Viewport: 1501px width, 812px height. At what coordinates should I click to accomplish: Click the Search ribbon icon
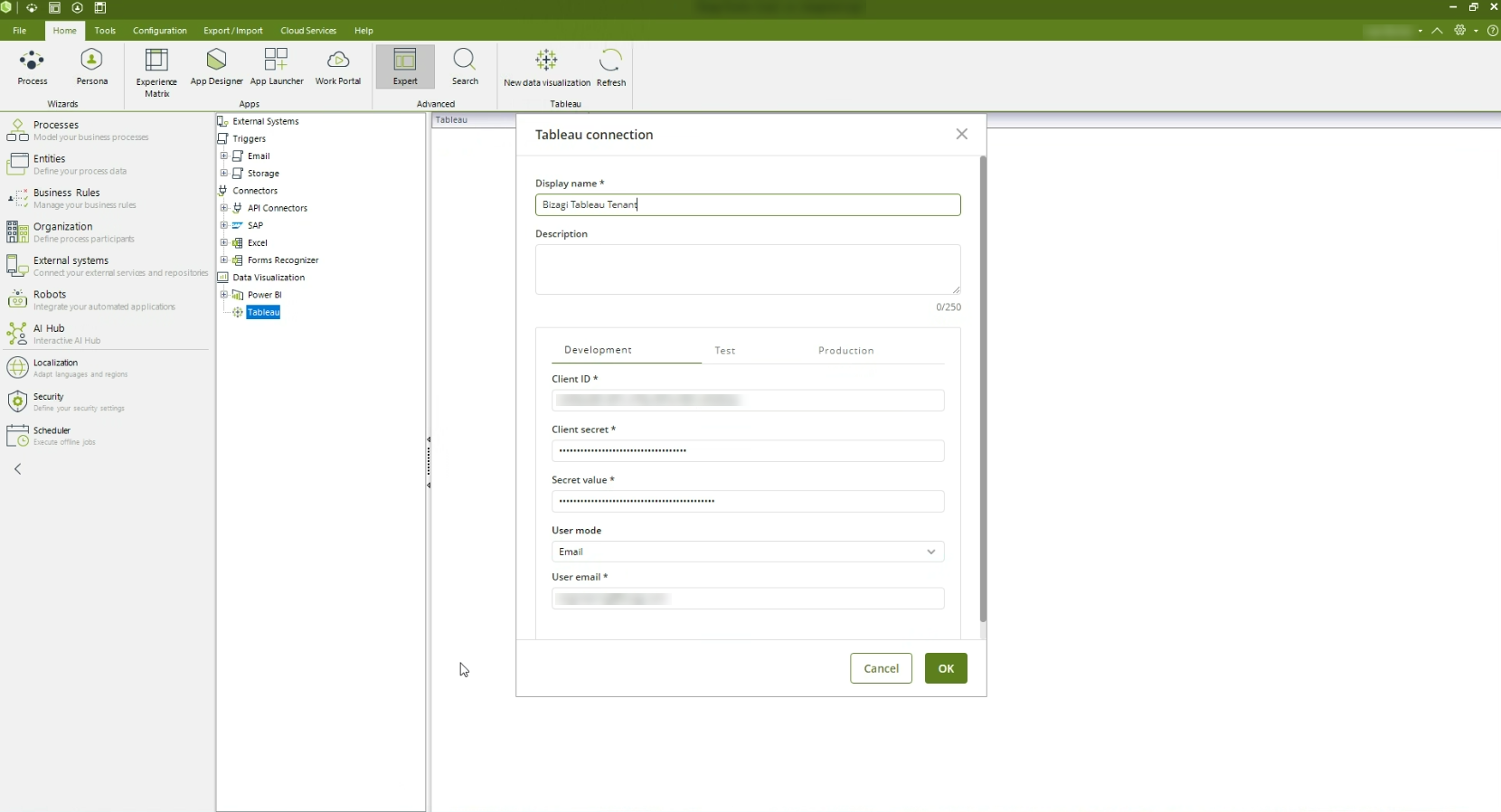[465, 68]
